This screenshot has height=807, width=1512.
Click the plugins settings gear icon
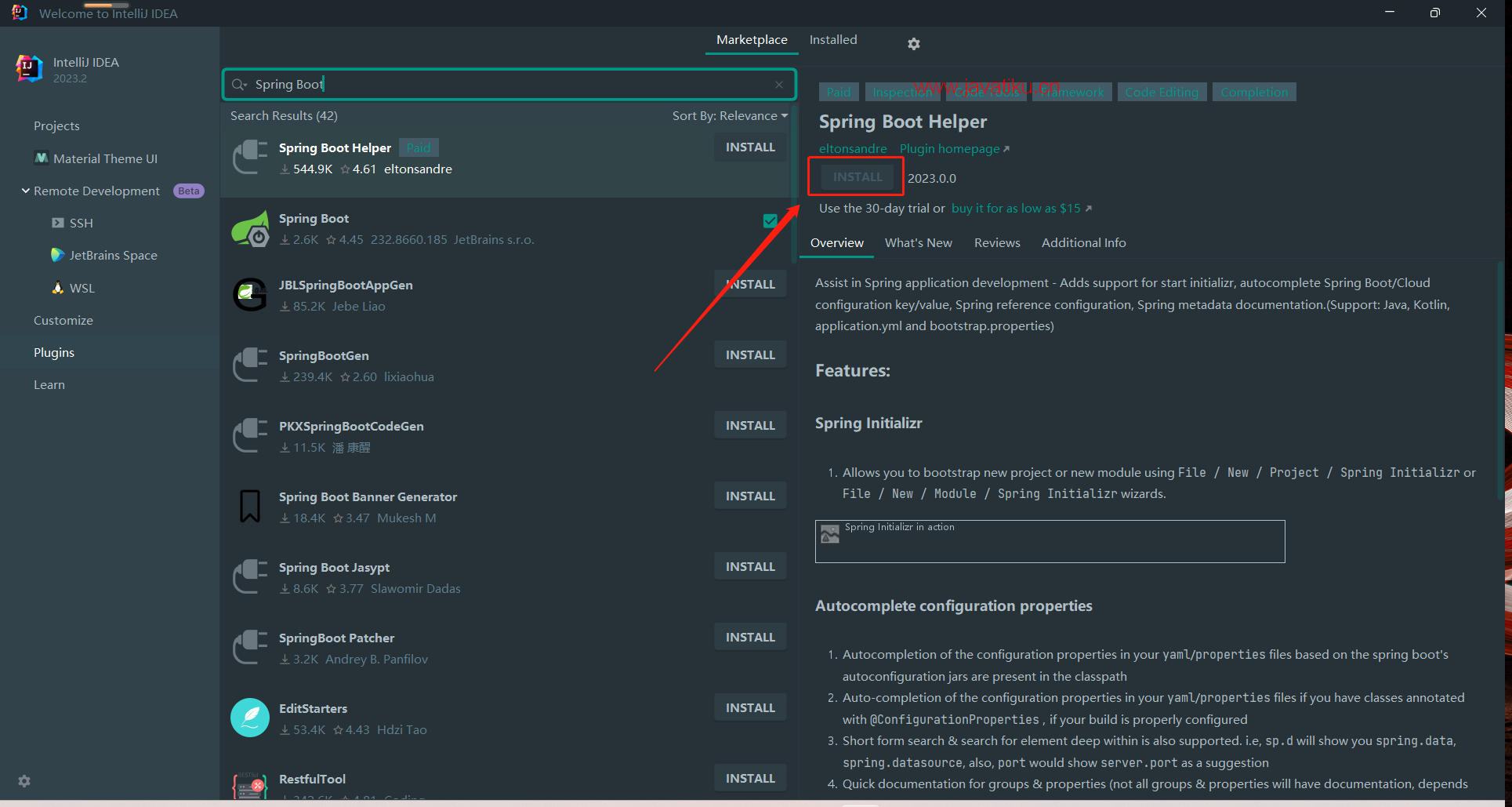(913, 44)
